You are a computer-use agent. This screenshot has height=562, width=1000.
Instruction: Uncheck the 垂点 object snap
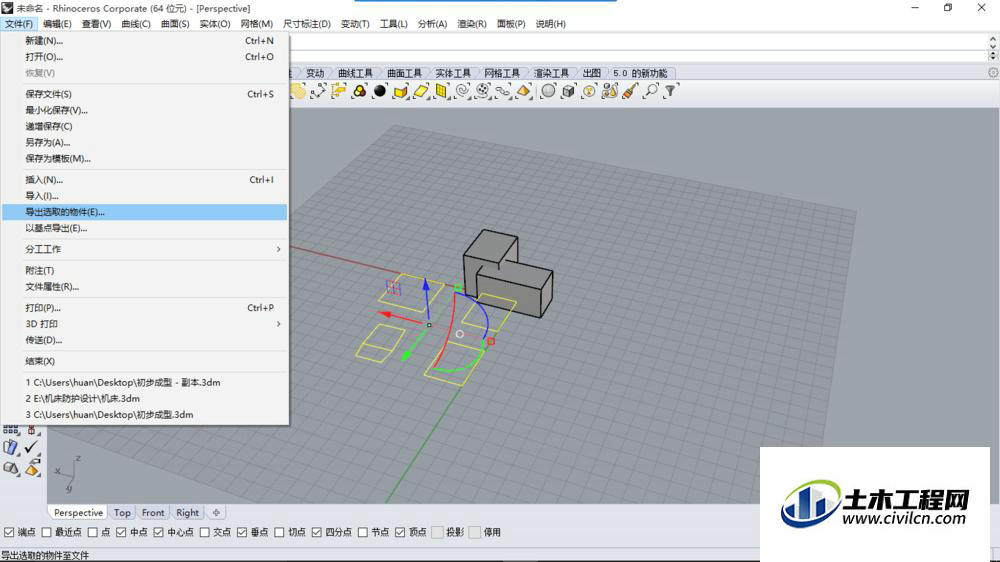pos(242,532)
